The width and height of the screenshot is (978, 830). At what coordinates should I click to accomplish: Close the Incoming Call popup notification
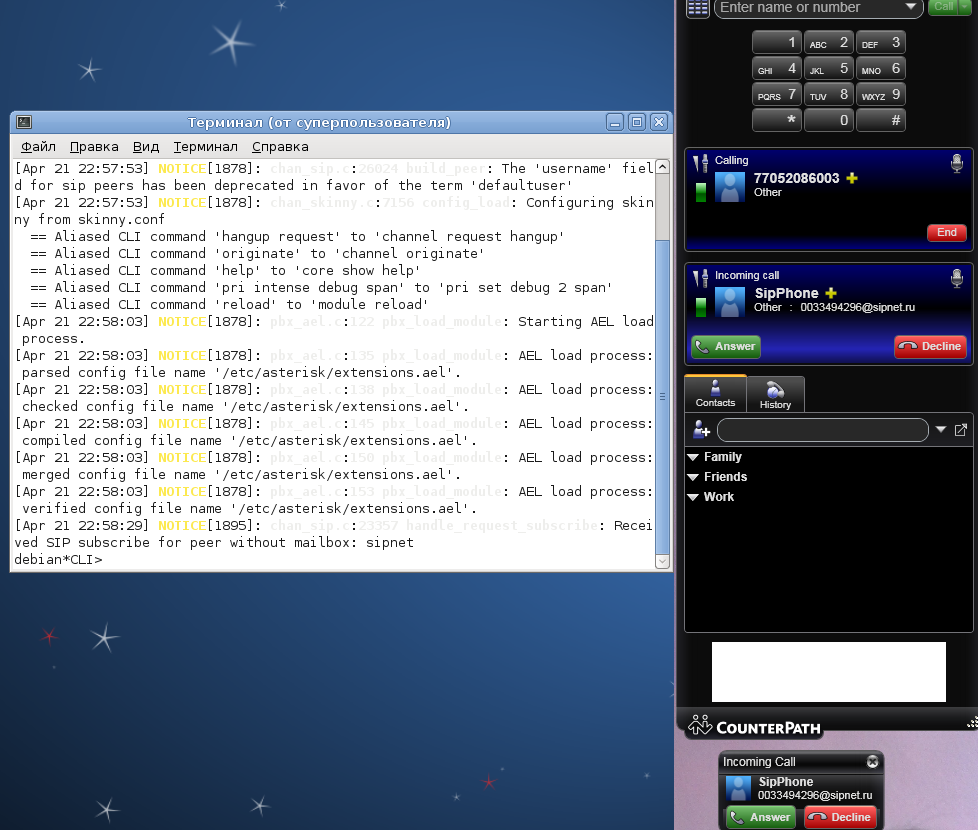tap(872, 762)
